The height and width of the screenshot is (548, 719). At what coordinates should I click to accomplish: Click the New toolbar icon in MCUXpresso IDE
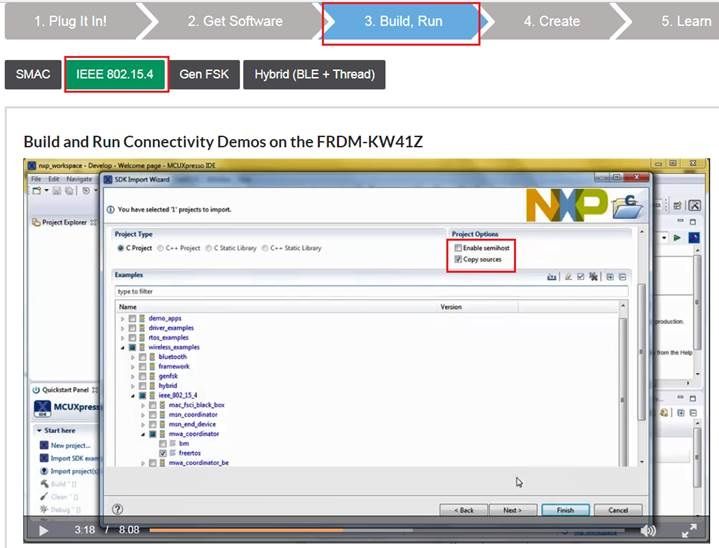tap(37, 190)
